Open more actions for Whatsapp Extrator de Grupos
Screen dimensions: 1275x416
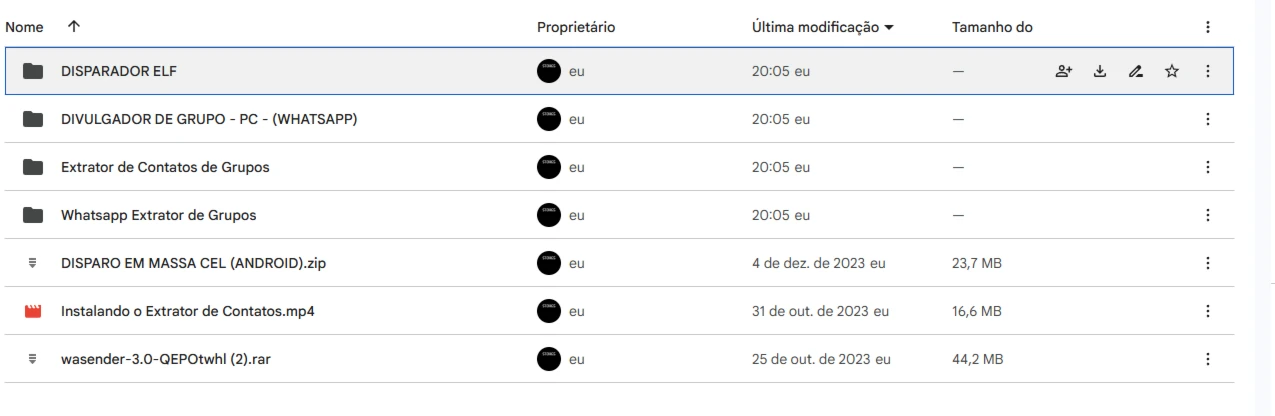pos(1208,215)
